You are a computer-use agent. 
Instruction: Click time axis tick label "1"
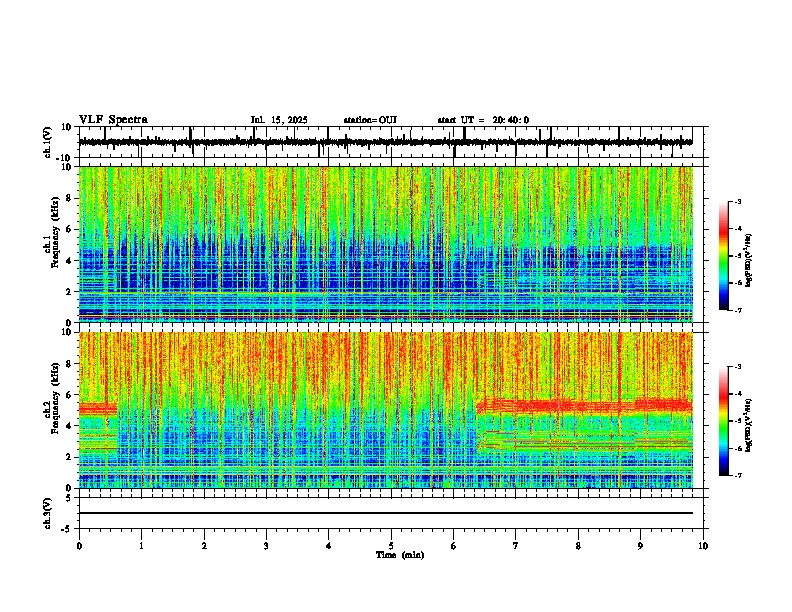[x=141, y=546]
